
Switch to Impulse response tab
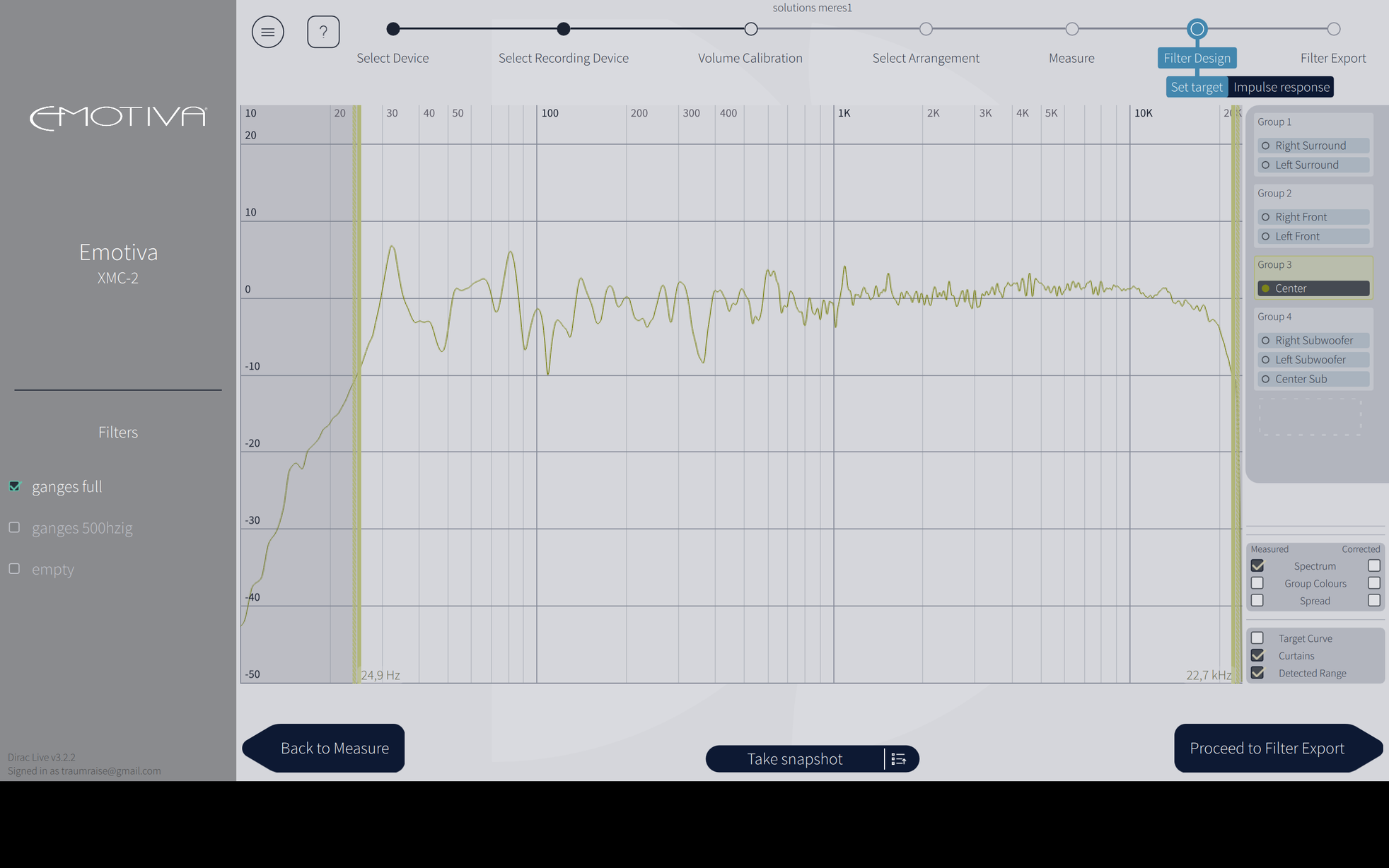pos(1281,87)
